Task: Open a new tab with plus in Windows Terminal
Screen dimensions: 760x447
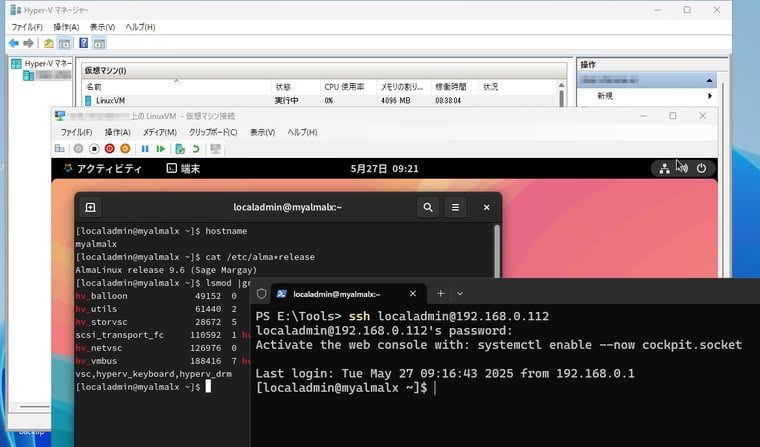Action: (440, 293)
